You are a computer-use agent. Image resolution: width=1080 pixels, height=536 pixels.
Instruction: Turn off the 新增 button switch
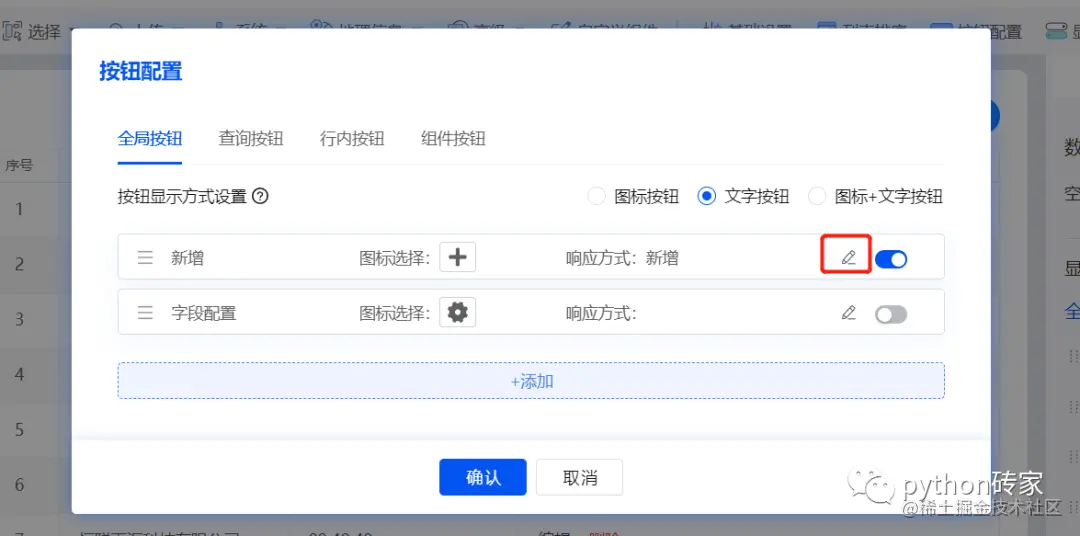click(x=891, y=259)
